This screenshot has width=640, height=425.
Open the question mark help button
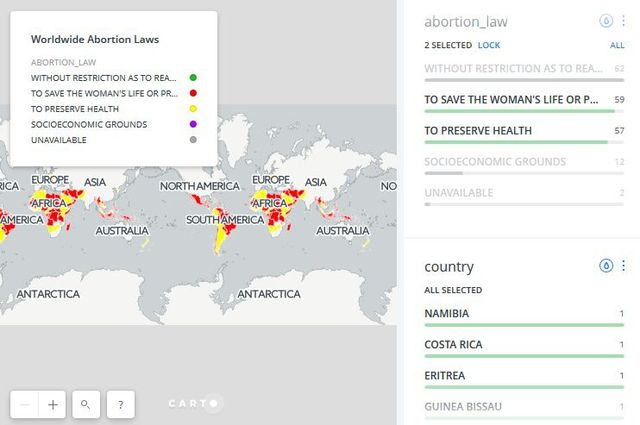coord(120,405)
